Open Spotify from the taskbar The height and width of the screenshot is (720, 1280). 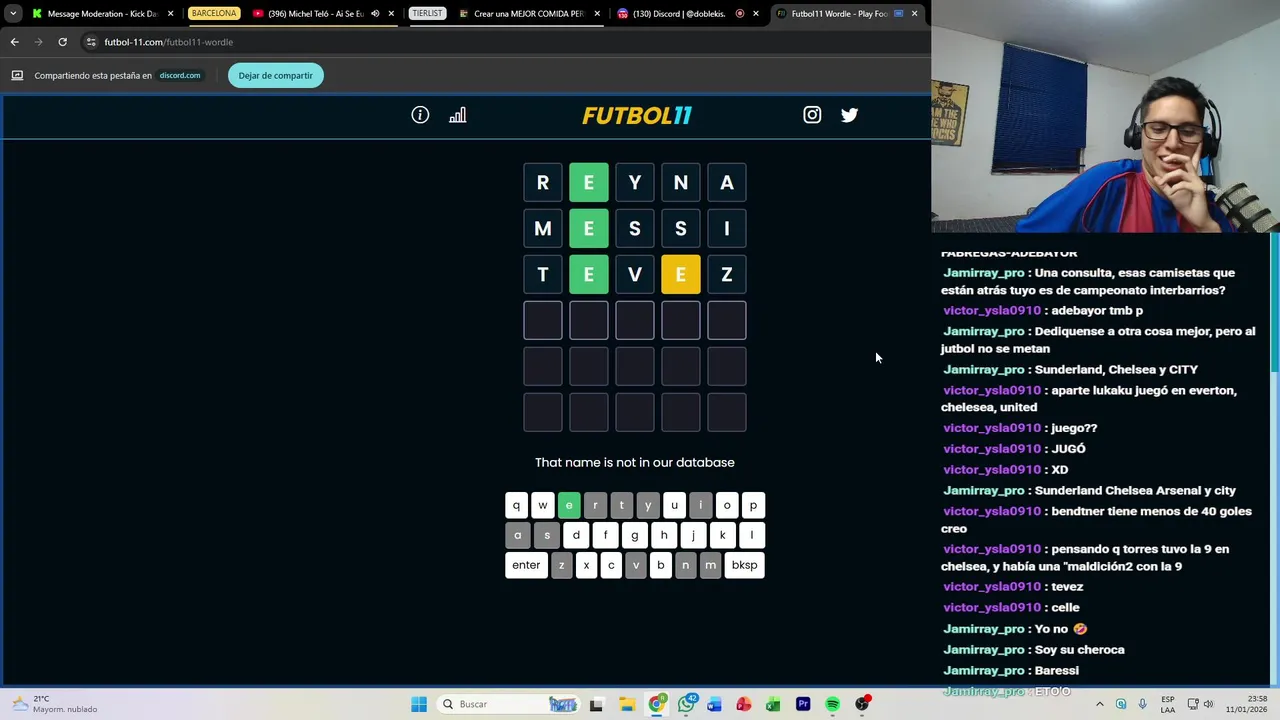(832, 704)
